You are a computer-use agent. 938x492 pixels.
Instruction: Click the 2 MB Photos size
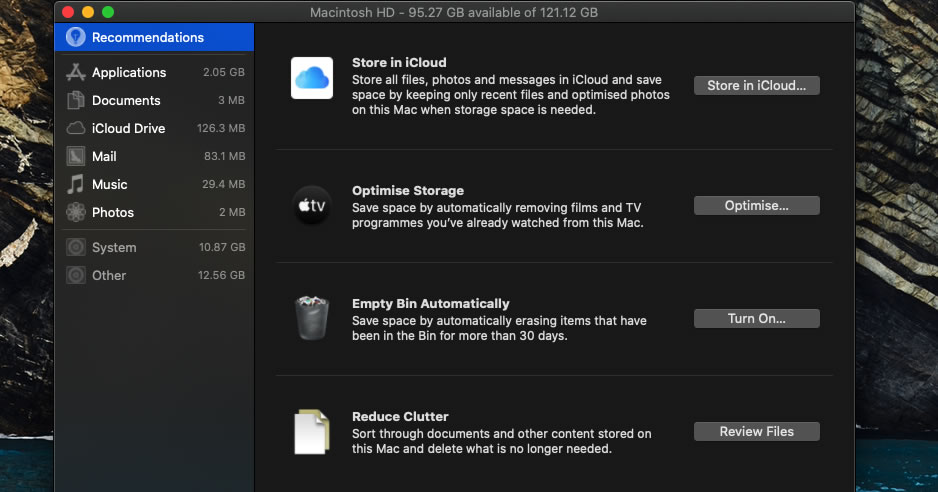tap(232, 212)
